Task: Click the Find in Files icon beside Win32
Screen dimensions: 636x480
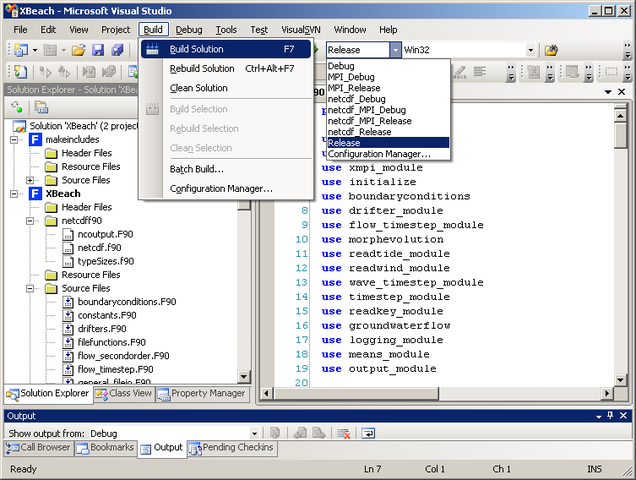Action: tap(551, 50)
